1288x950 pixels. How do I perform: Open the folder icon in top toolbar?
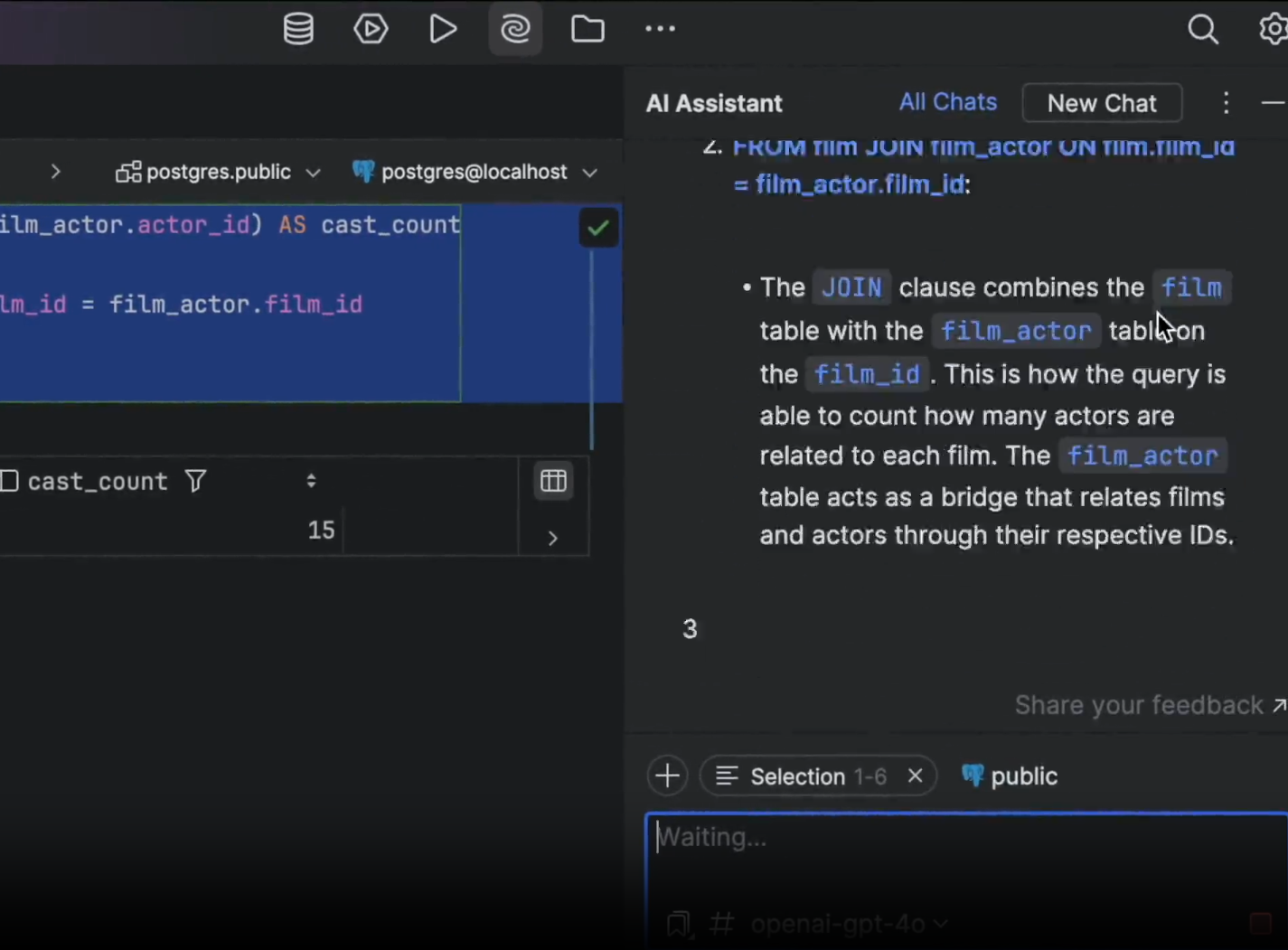pos(588,29)
